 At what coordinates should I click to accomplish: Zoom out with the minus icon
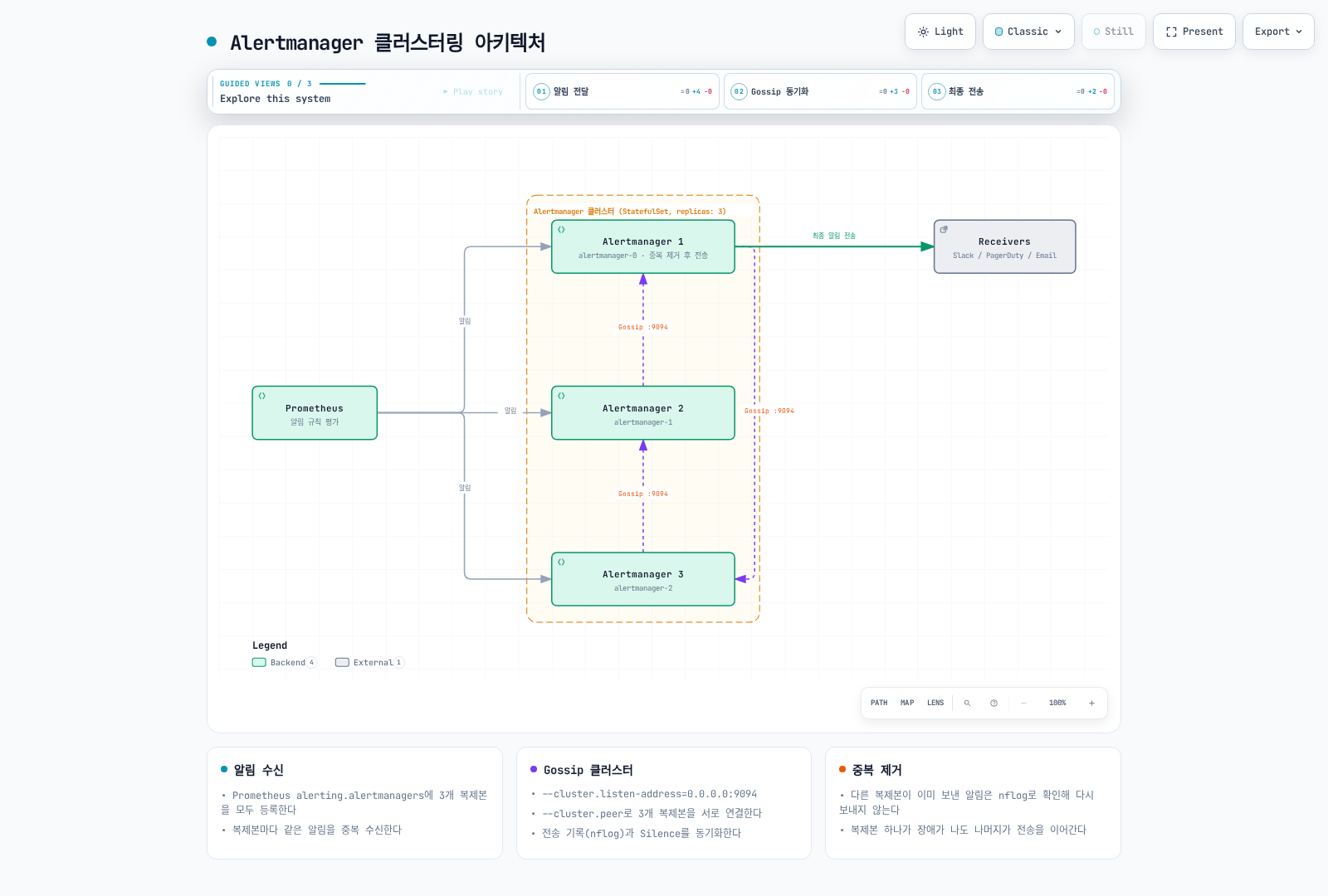point(1023,703)
